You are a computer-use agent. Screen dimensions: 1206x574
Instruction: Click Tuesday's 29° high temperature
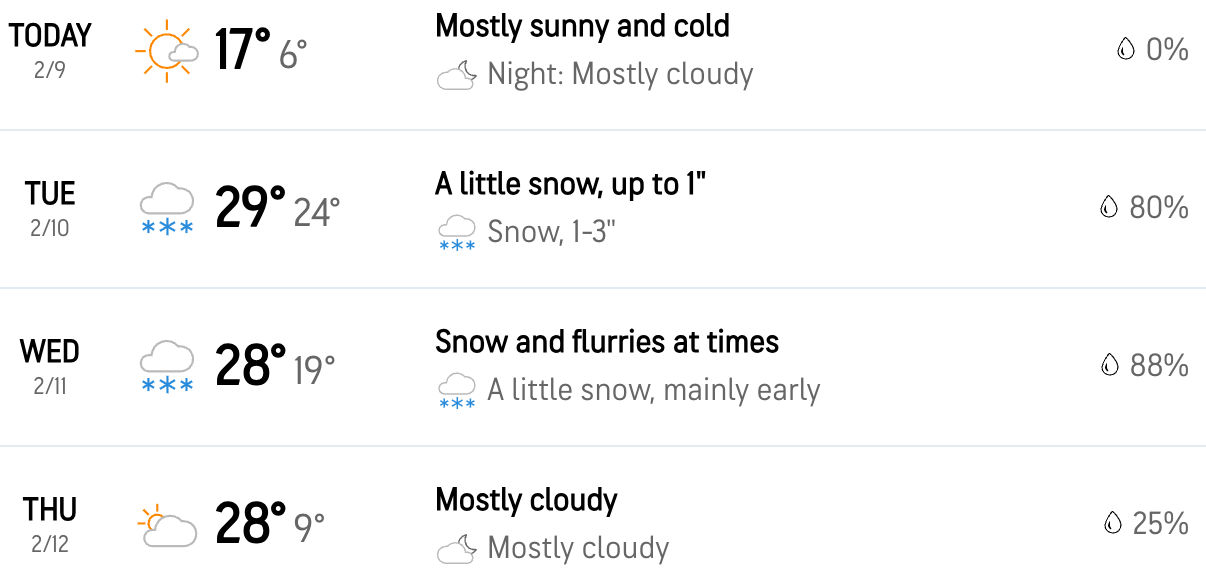(250, 208)
